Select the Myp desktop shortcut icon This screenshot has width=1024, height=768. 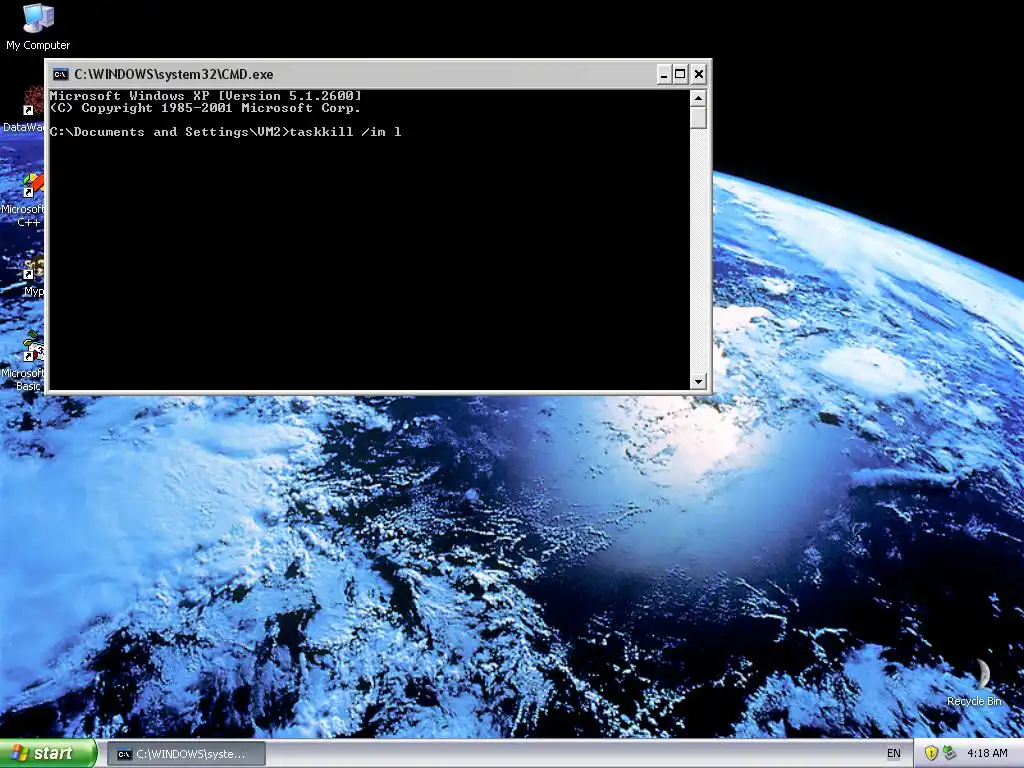tap(33, 278)
